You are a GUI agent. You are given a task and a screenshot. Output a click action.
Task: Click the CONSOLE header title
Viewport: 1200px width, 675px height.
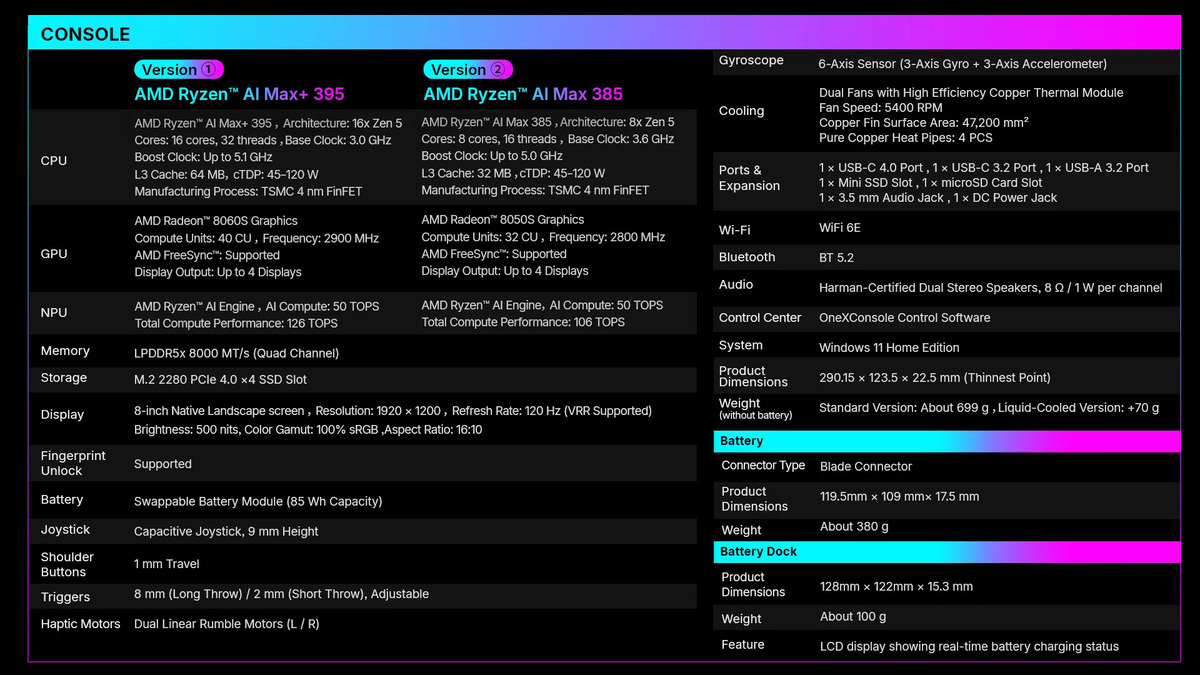click(85, 34)
